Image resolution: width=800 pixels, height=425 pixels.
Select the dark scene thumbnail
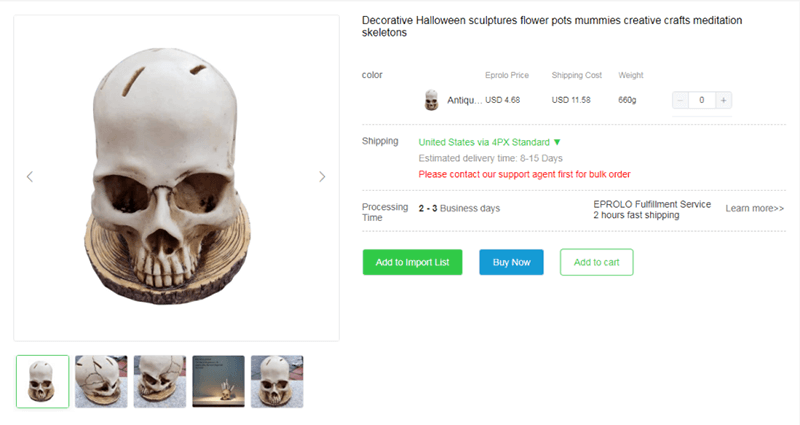point(218,381)
